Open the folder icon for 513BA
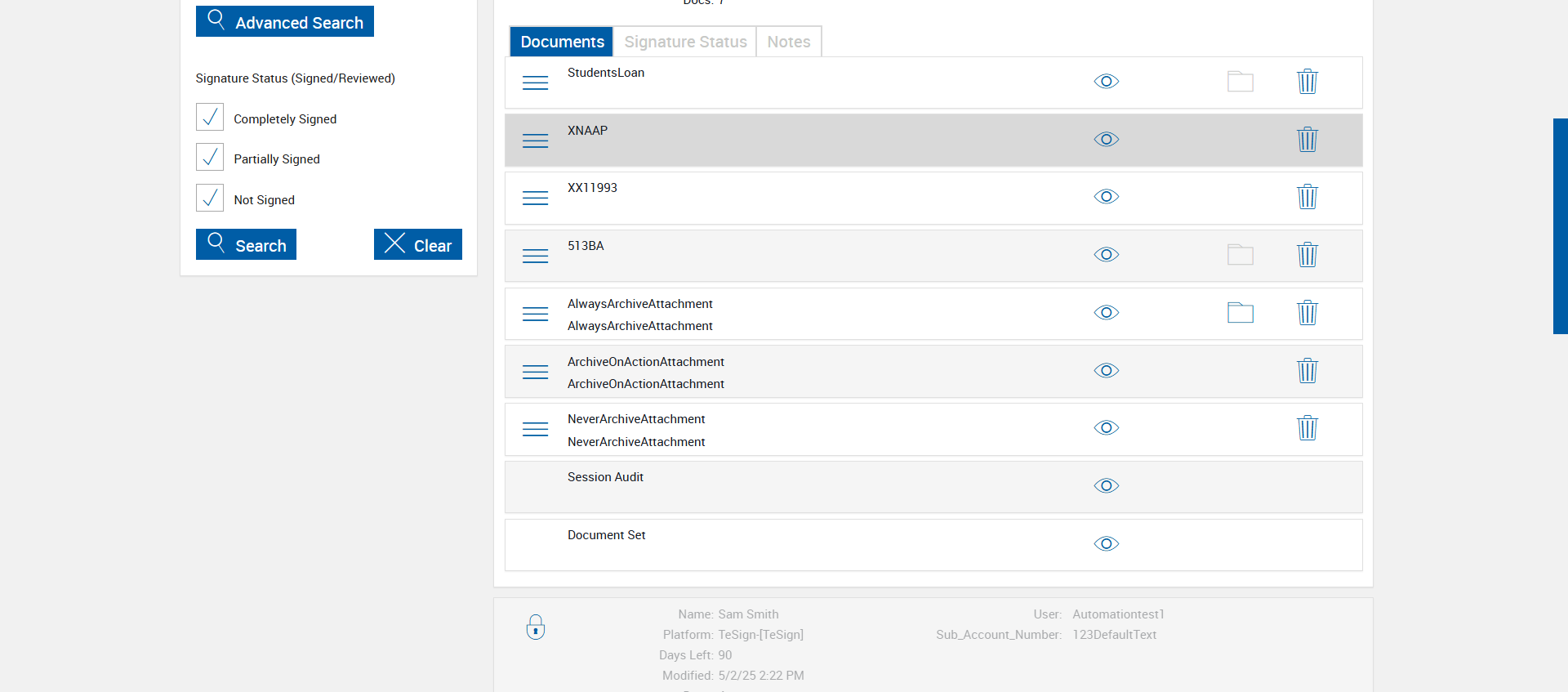The height and width of the screenshot is (692, 1568). point(1241,255)
